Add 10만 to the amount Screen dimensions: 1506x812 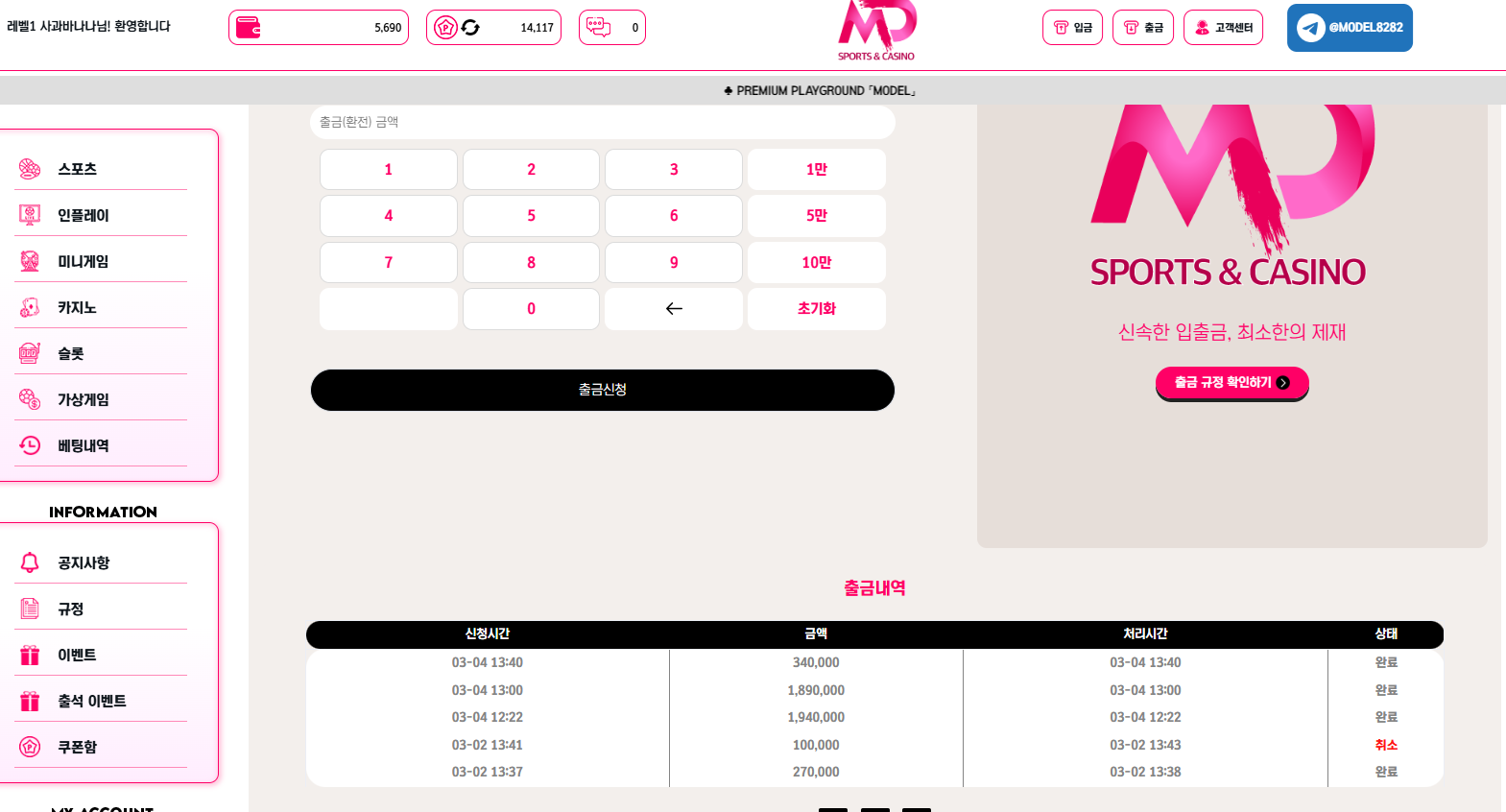pos(817,262)
